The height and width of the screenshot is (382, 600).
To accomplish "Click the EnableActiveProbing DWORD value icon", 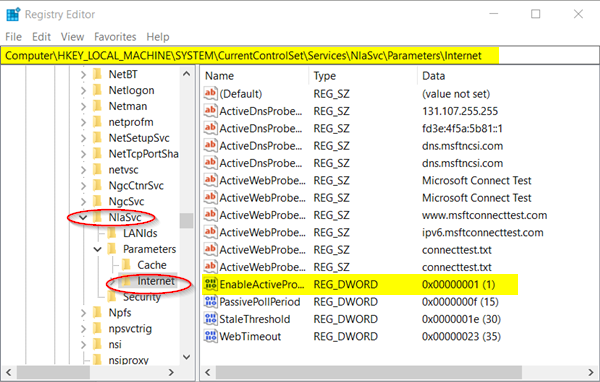I will click(210, 284).
